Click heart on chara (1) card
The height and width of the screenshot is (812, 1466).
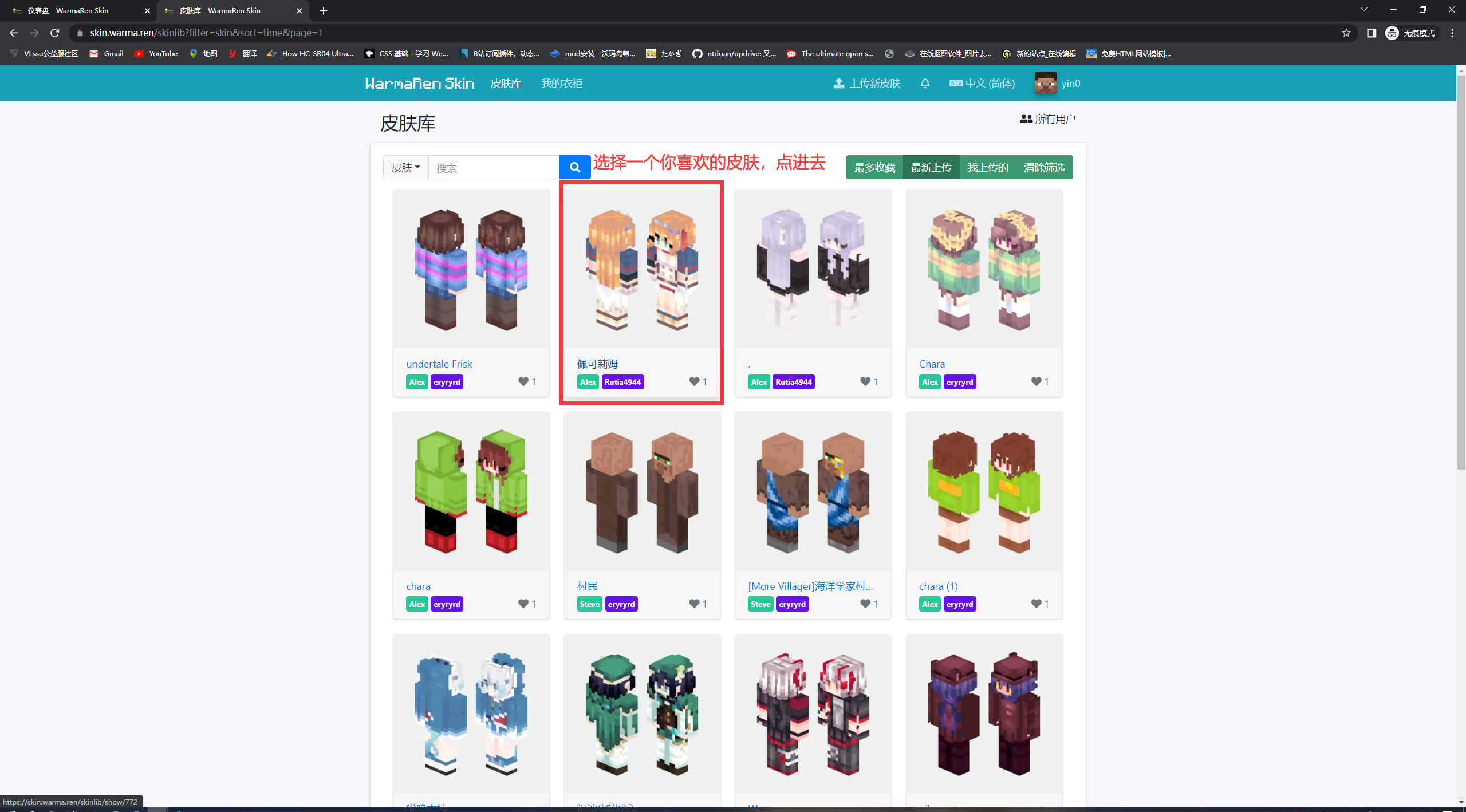click(x=1036, y=604)
